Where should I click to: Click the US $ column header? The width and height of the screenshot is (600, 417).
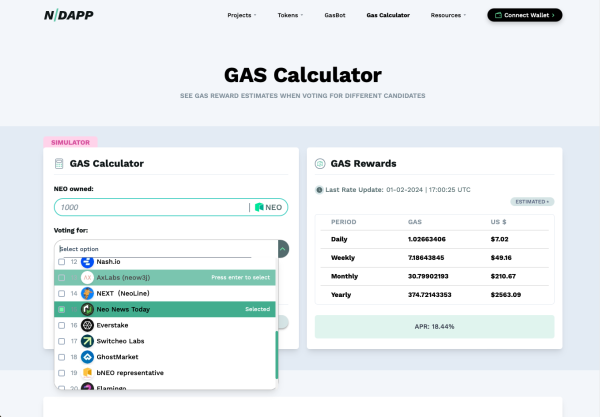498,222
